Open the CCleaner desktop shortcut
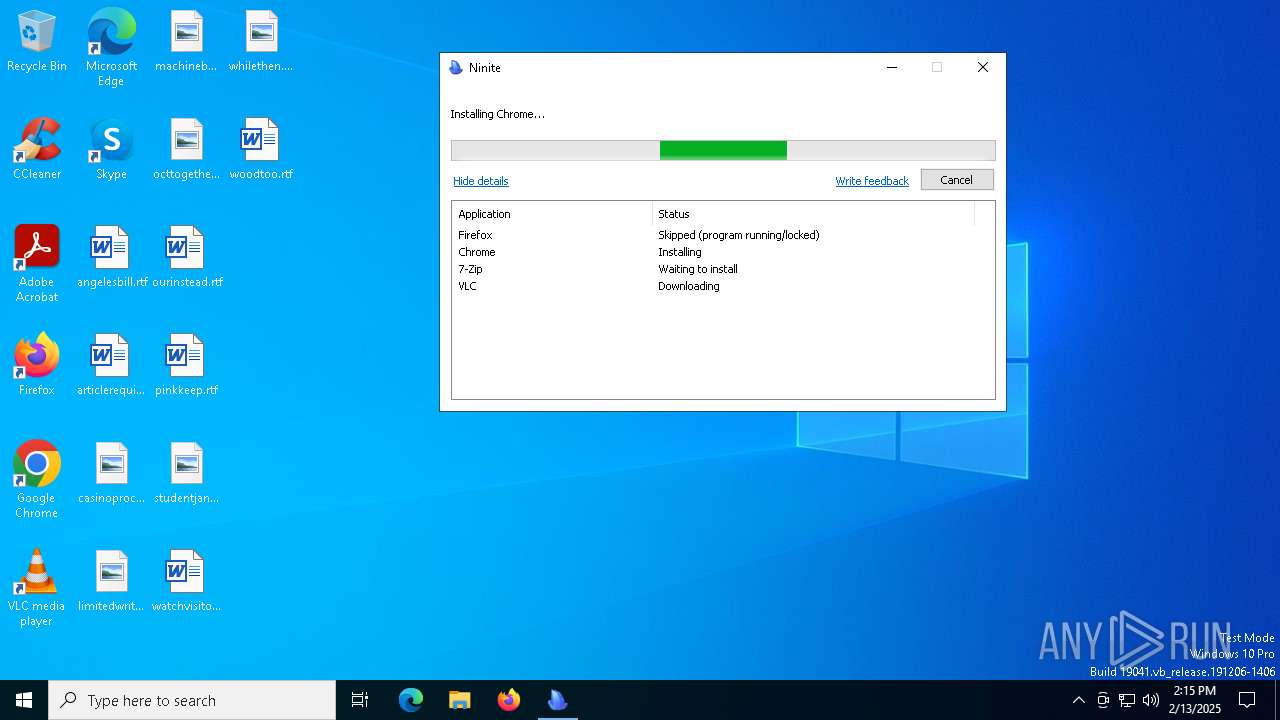The width and height of the screenshot is (1280, 720). pos(37,150)
